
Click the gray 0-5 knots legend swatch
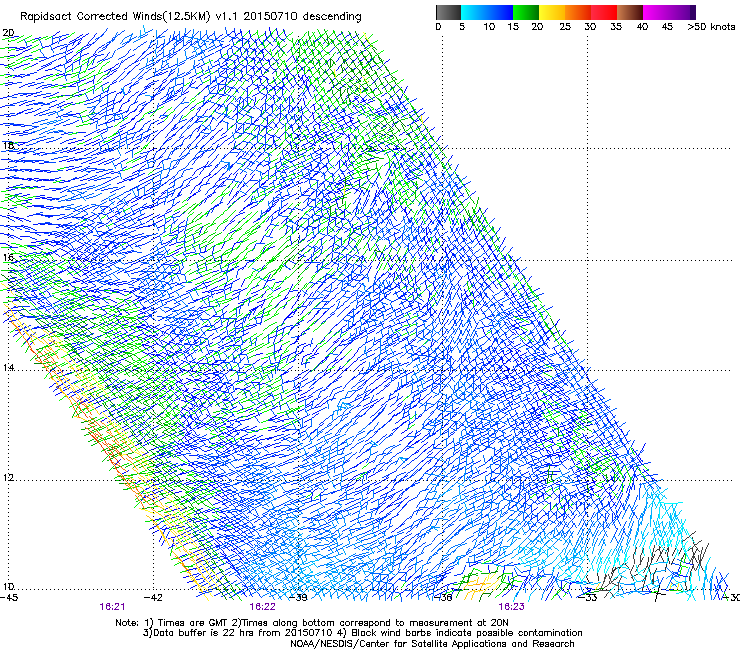point(448,12)
